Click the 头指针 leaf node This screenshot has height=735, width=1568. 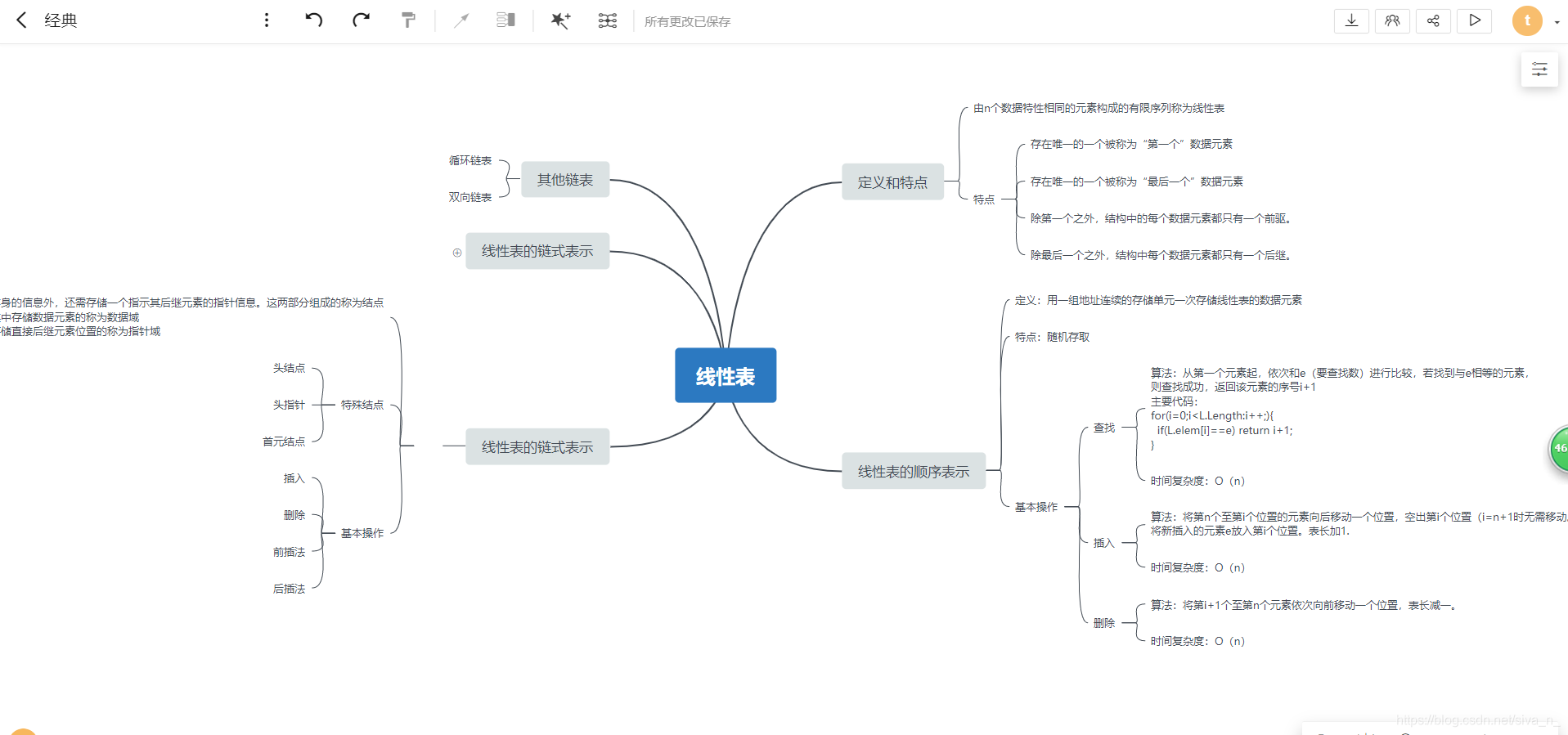[290, 405]
